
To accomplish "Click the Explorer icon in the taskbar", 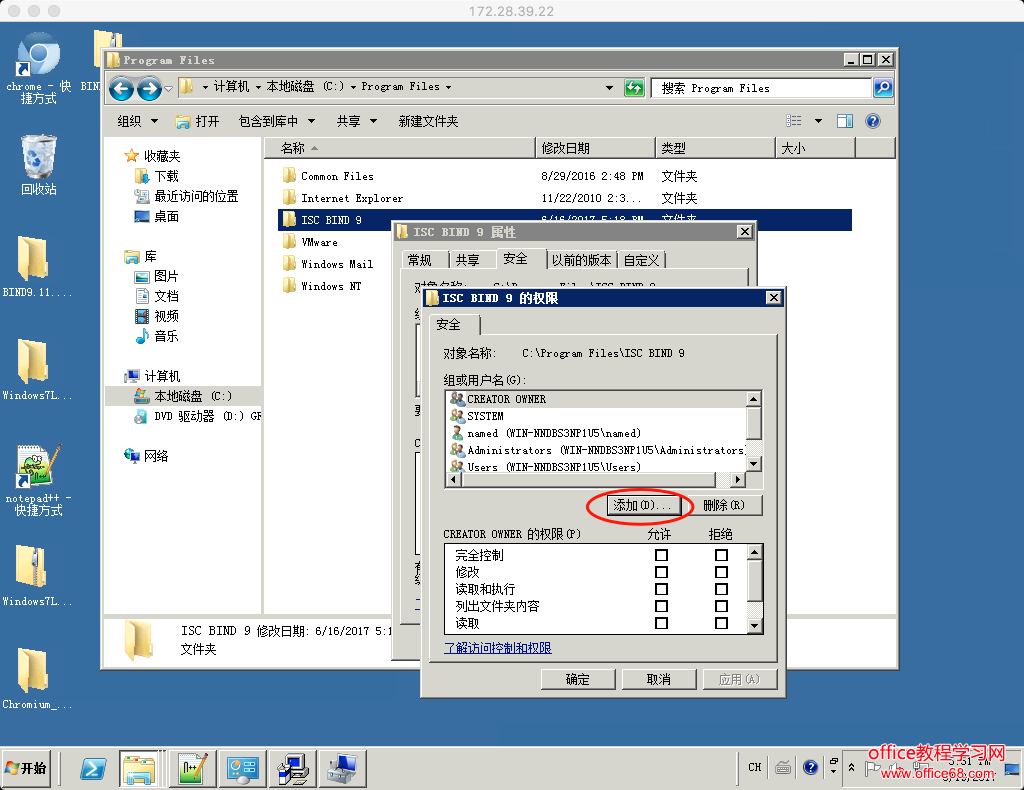I will click(x=139, y=768).
